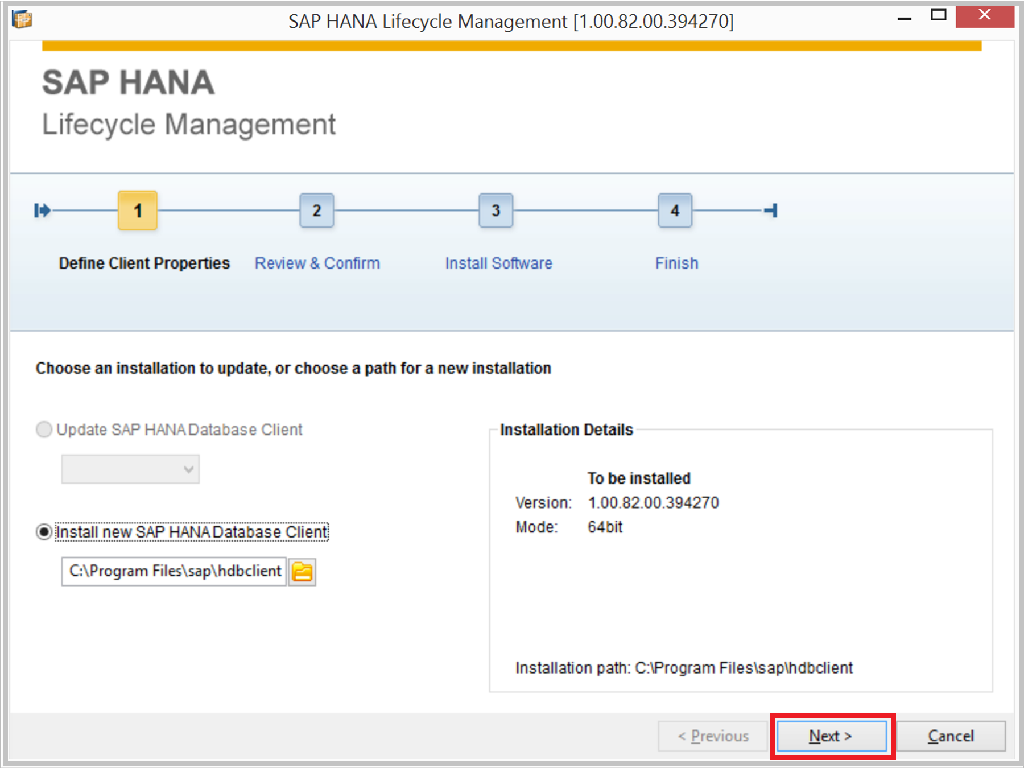Click the Installation Details group title
This screenshot has height=768, width=1024.
click(x=566, y=430)
